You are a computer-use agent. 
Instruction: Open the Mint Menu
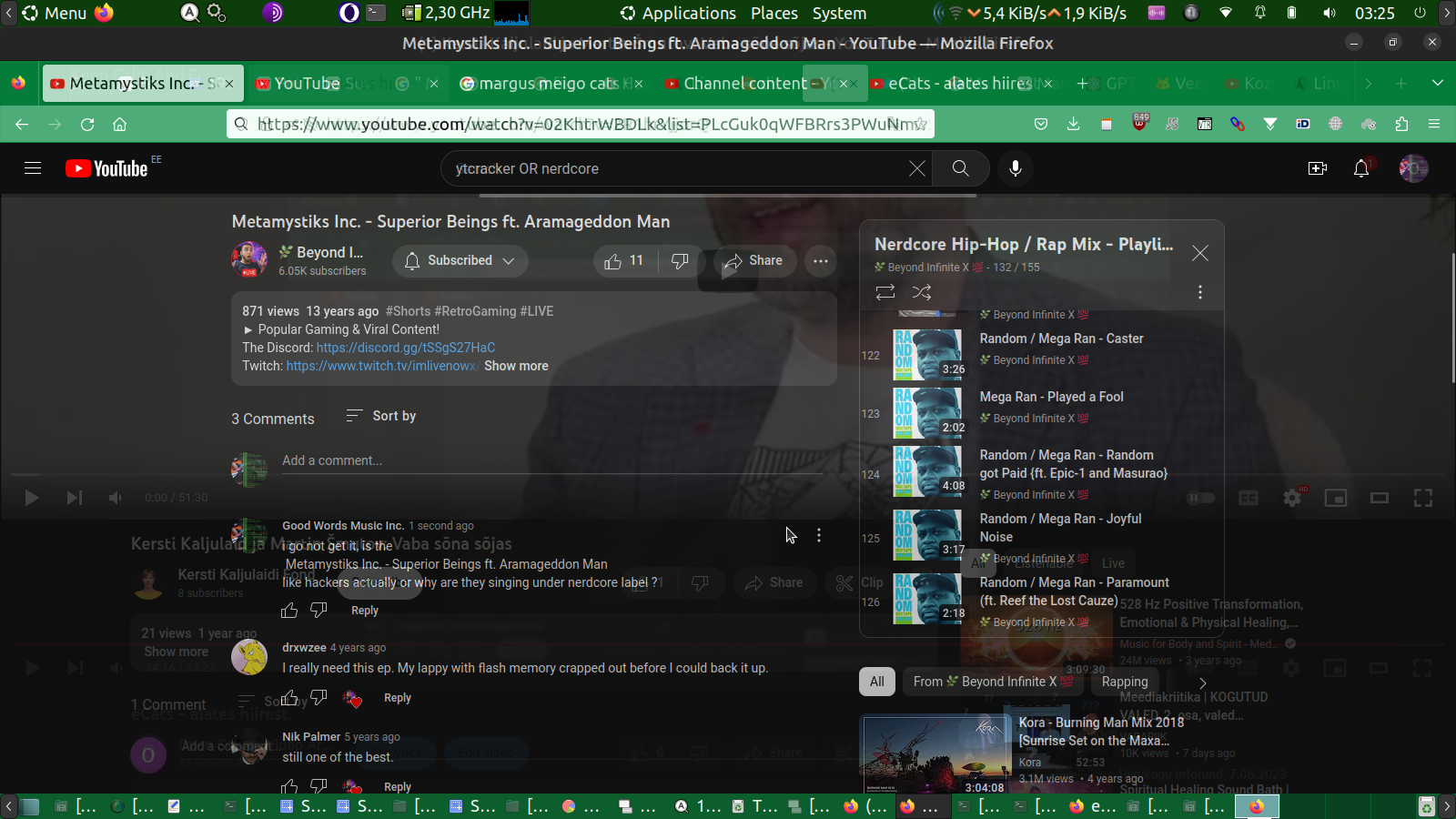[55, 13]
